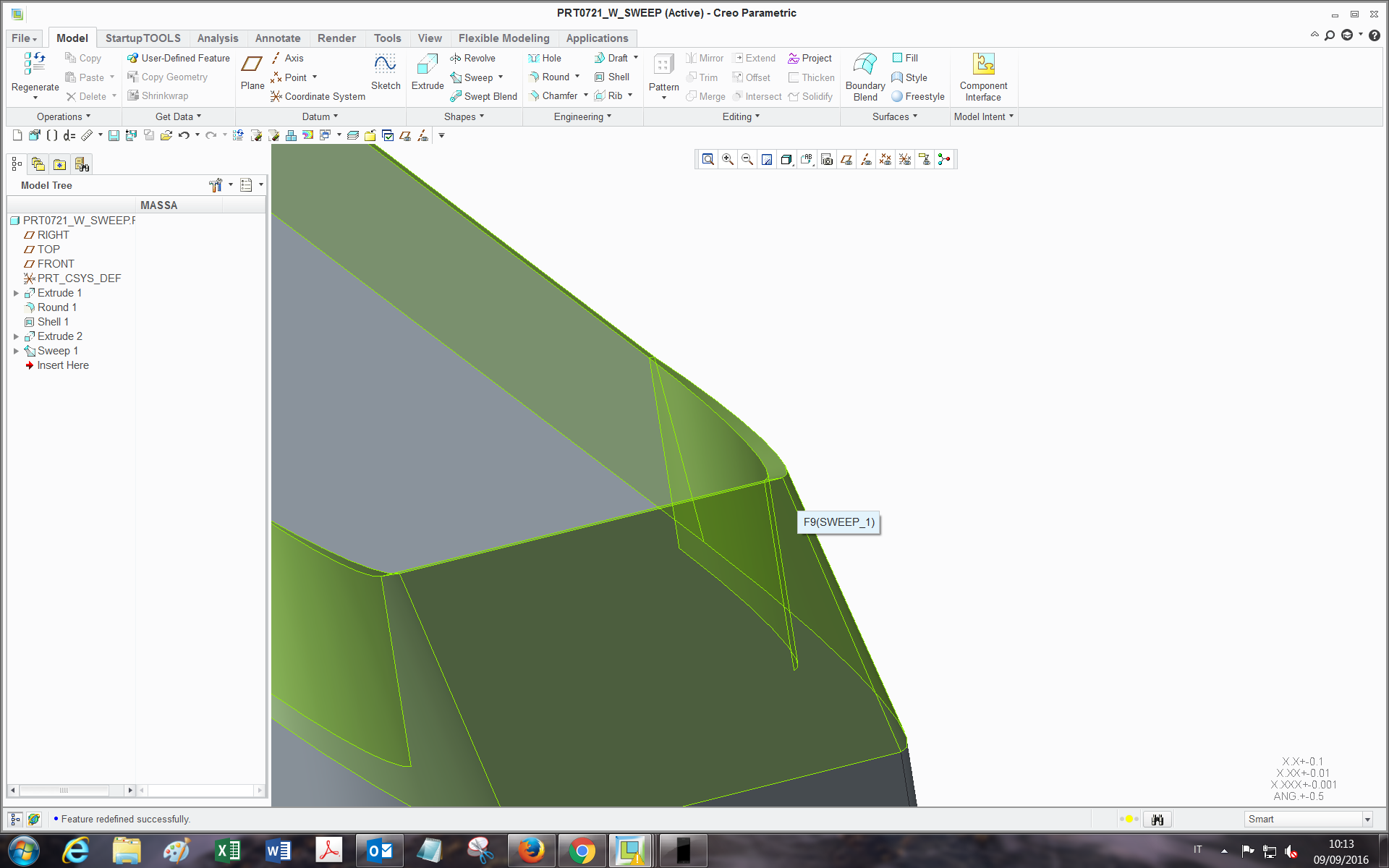Select the Sketch tool

(x=385, y=66)
